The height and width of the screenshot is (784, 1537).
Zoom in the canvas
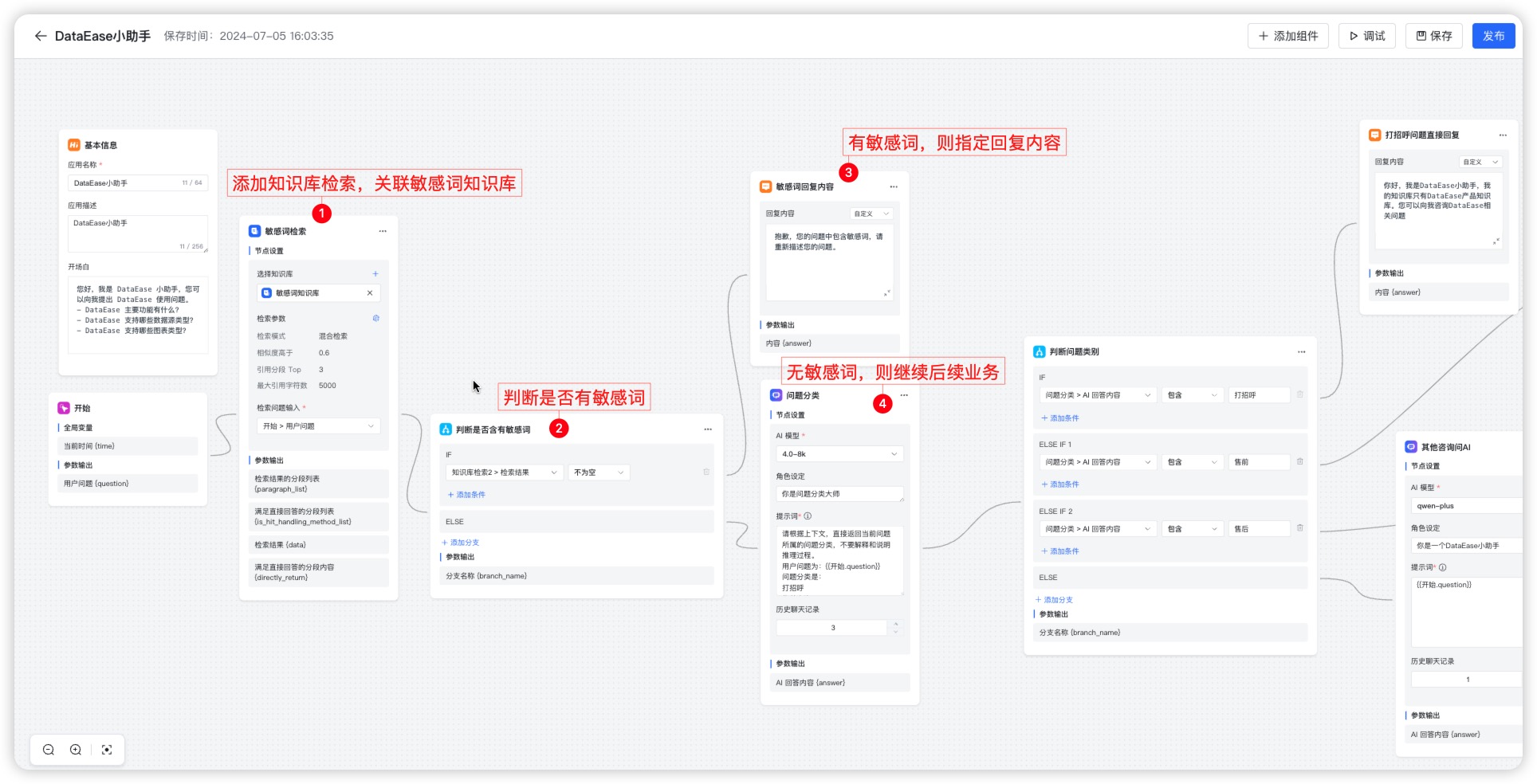[76, 750]
